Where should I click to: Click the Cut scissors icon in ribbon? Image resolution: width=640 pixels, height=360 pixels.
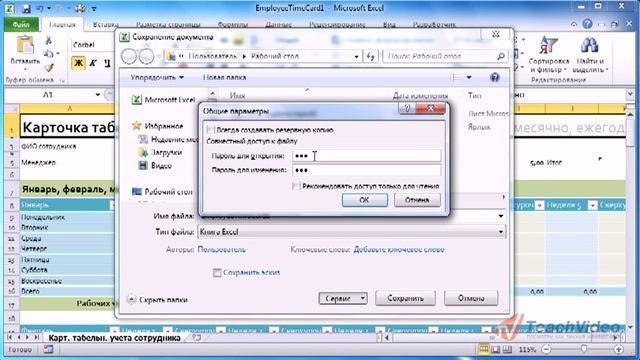49,40
